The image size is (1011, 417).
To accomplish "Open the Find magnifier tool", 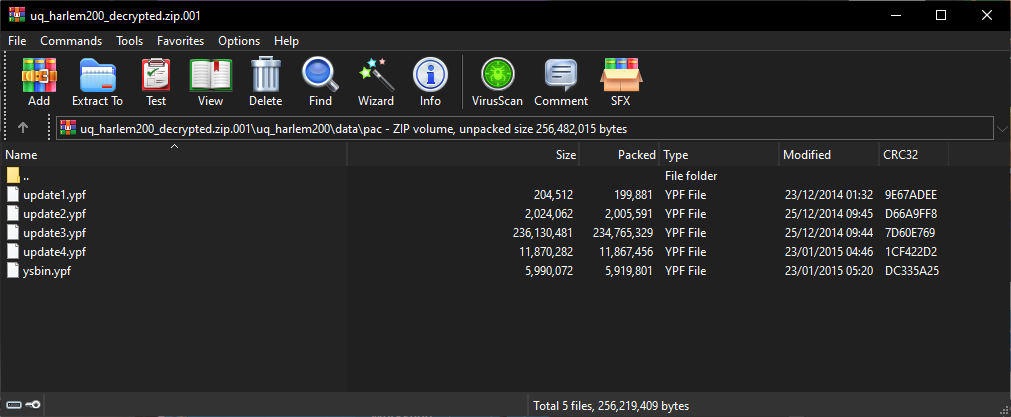I will 320,82.
